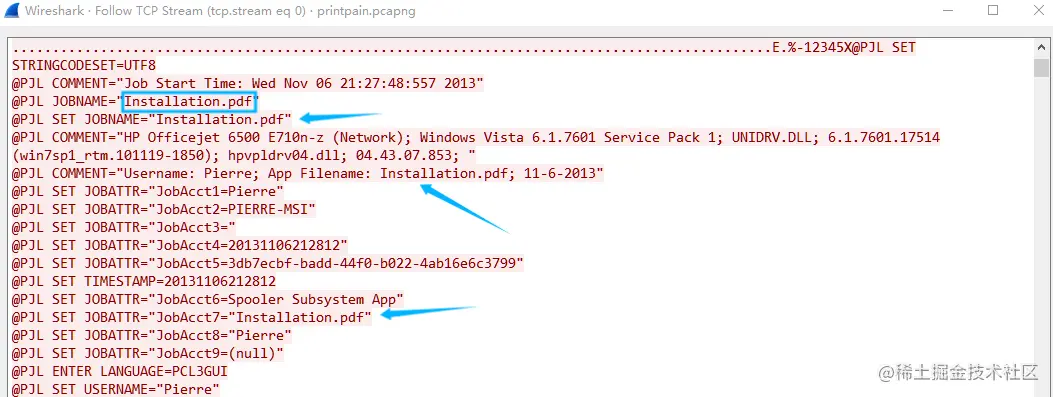This screenshot has height=397, width=1053.
Task: Click the scrollbar up arrow
Action: pos(1041,47)
